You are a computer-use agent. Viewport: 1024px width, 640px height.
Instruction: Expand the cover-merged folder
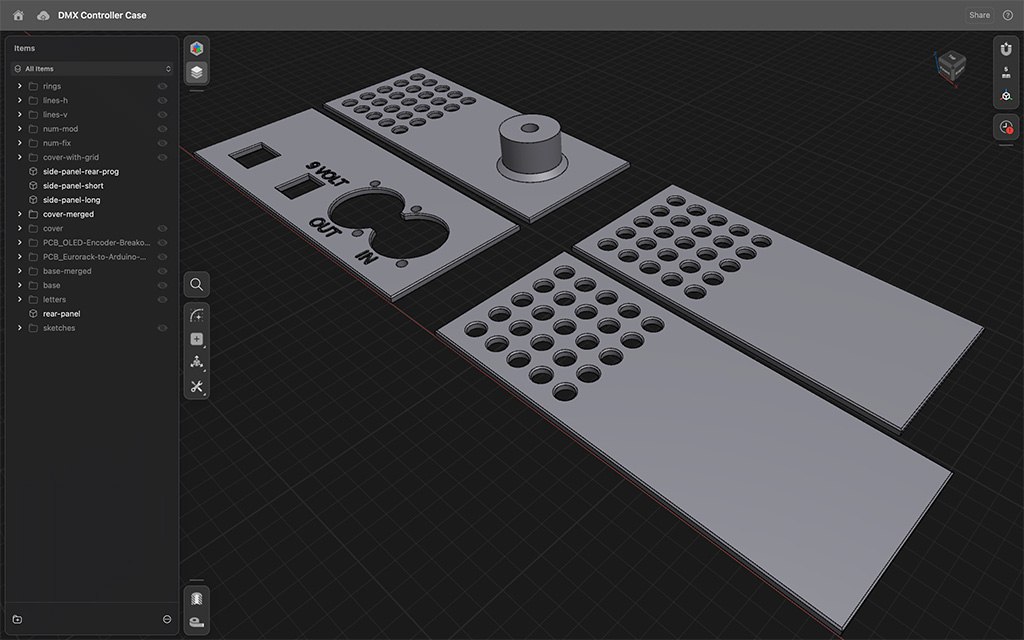pos(20,214)
